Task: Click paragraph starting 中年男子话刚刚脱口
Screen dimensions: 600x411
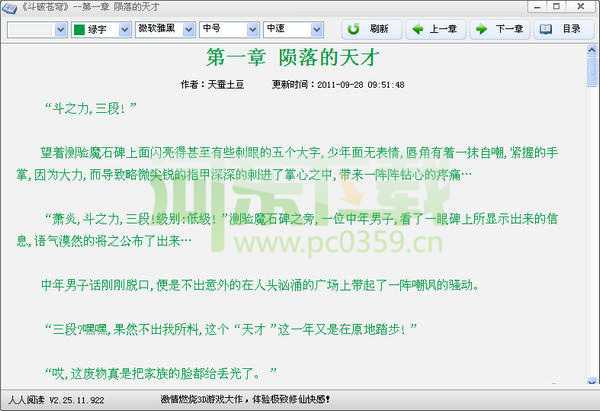Action: point(260,285)
